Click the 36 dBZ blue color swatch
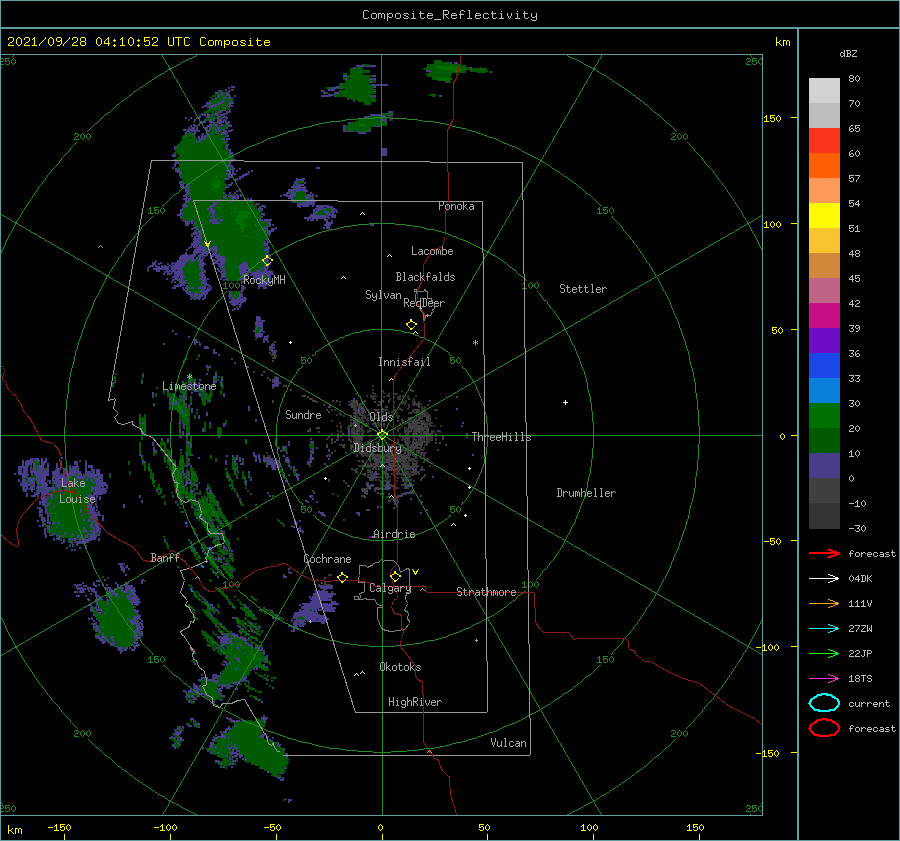The width and height of the screenshot is (900, 841). point(824,365)
